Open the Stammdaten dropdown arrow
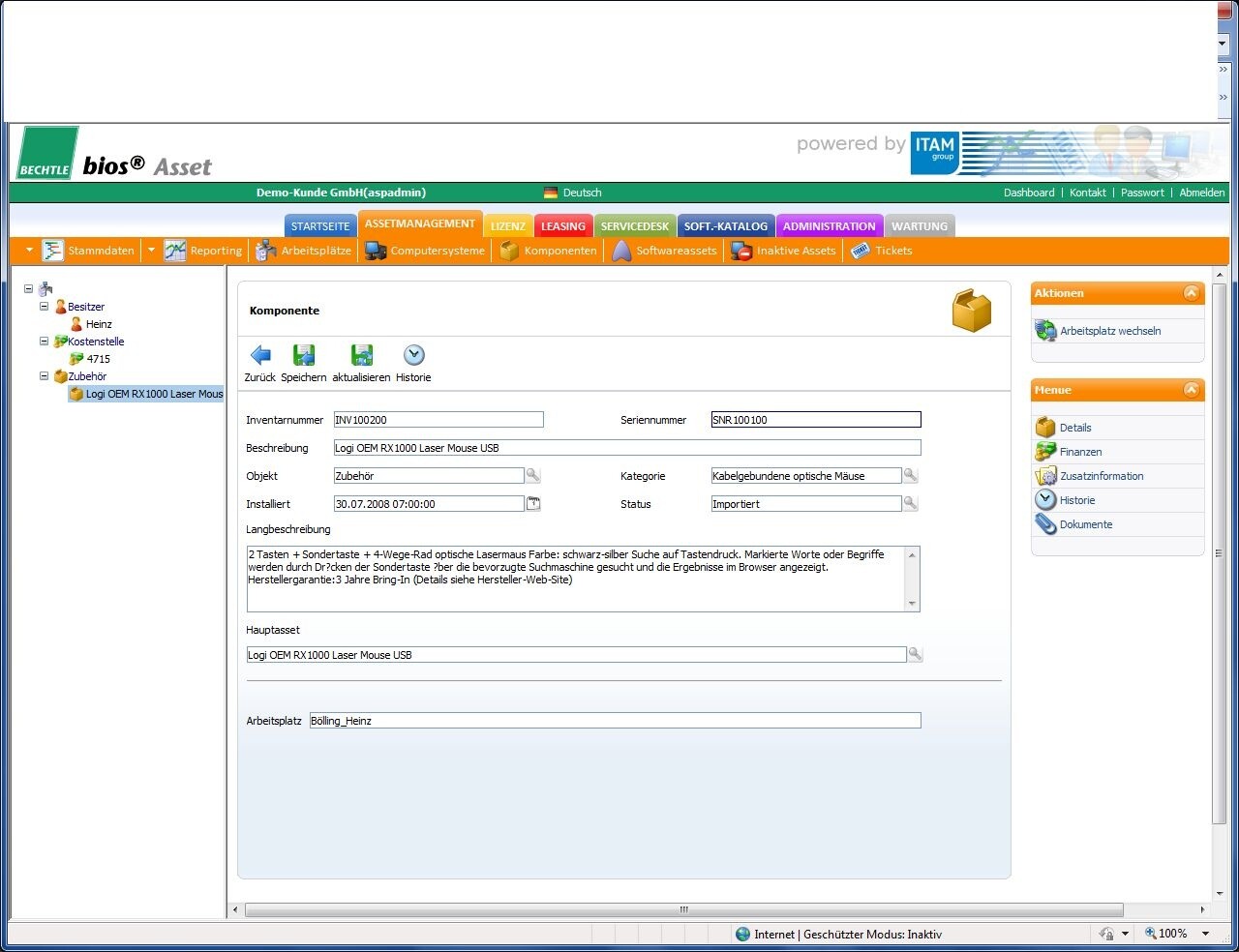The height and width of the screenshot is (952, 1239). point(29,251)
